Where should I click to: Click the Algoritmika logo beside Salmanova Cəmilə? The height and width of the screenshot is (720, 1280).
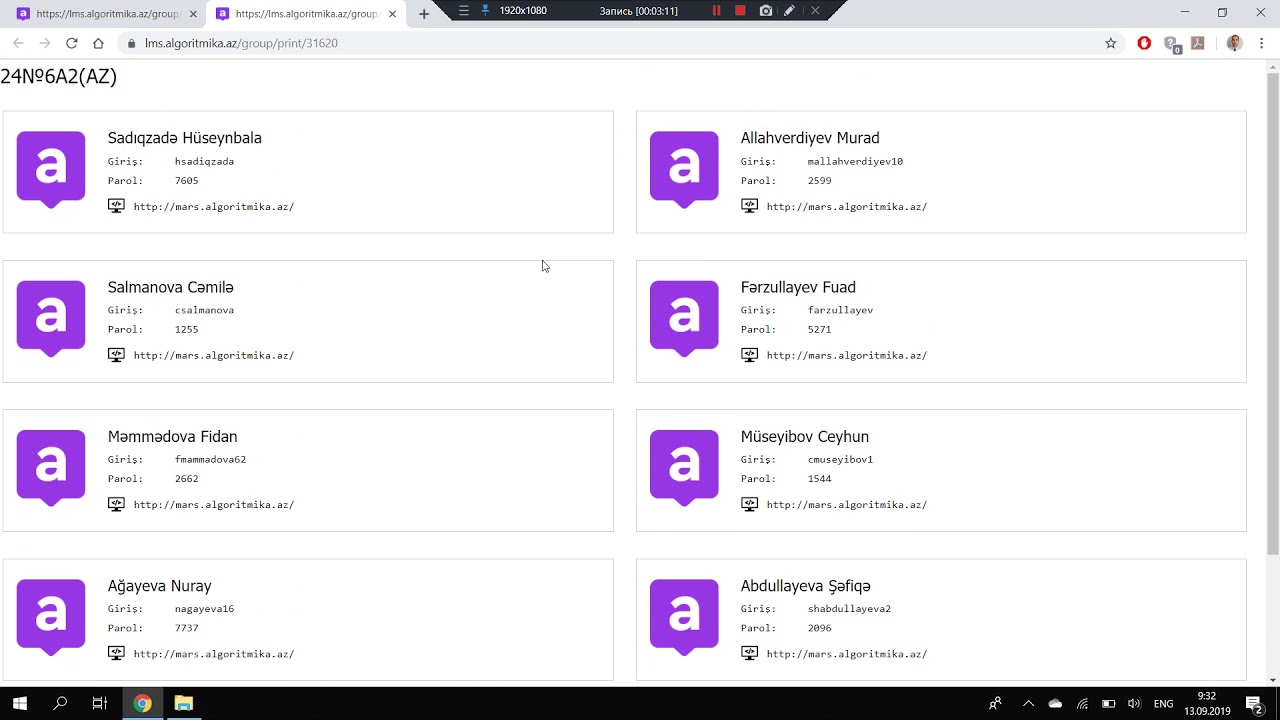[51, 318]
